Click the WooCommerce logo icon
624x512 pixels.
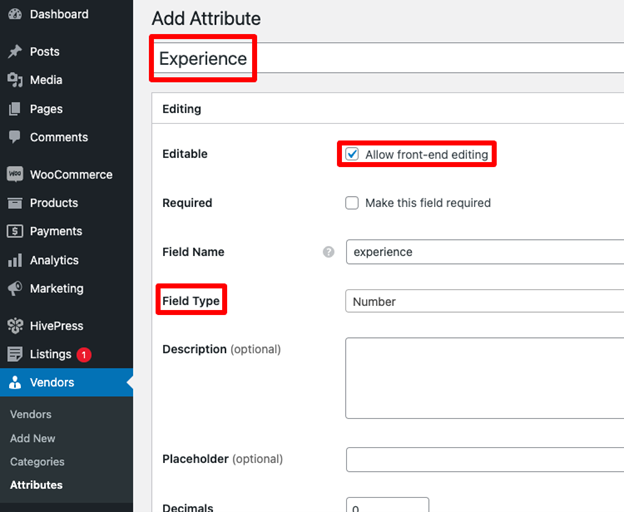tap(15, 174)
